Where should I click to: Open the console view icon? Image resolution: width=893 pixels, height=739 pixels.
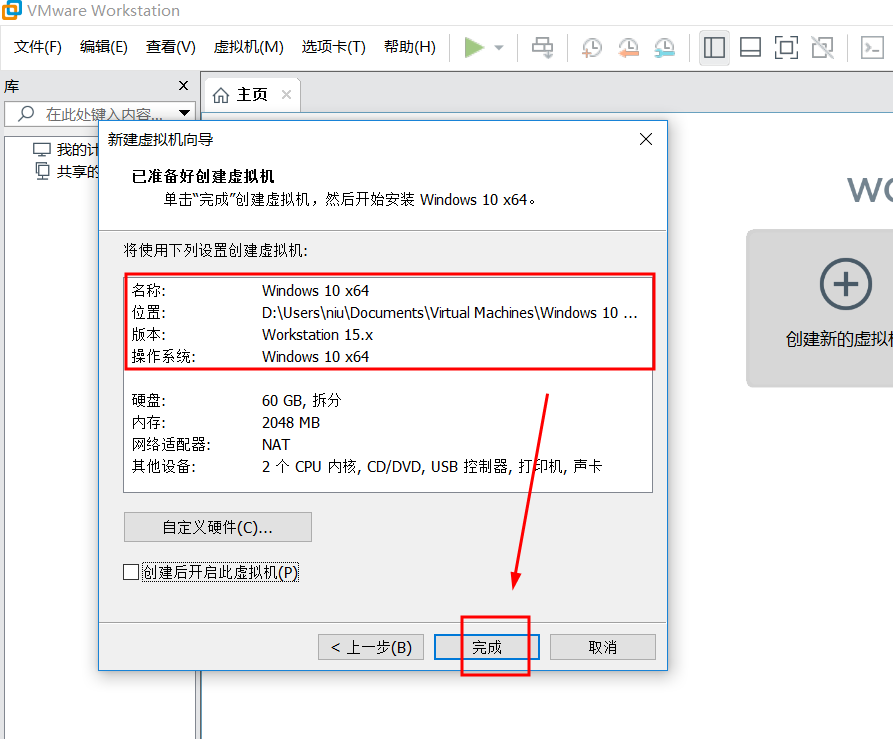(872, 47)
